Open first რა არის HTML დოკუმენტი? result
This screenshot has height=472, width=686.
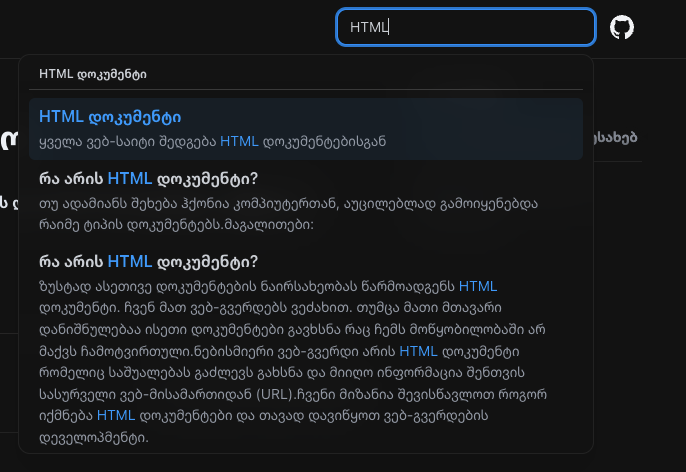coord(306,201)
